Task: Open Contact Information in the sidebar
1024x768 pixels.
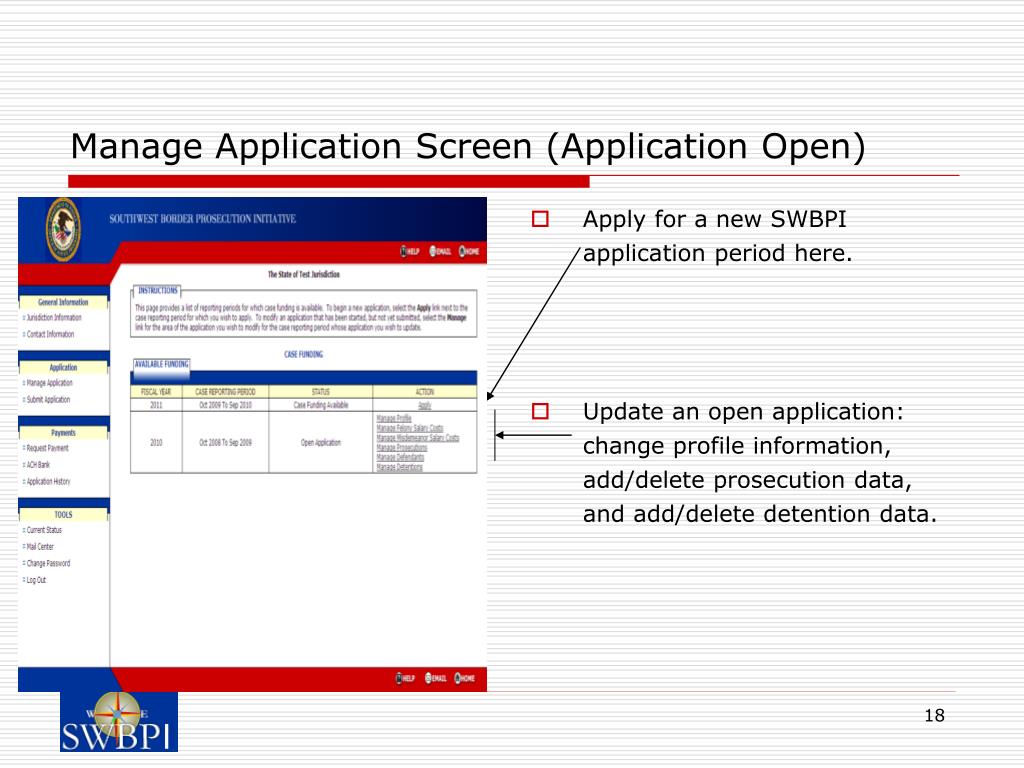Action: pos(50,334)
